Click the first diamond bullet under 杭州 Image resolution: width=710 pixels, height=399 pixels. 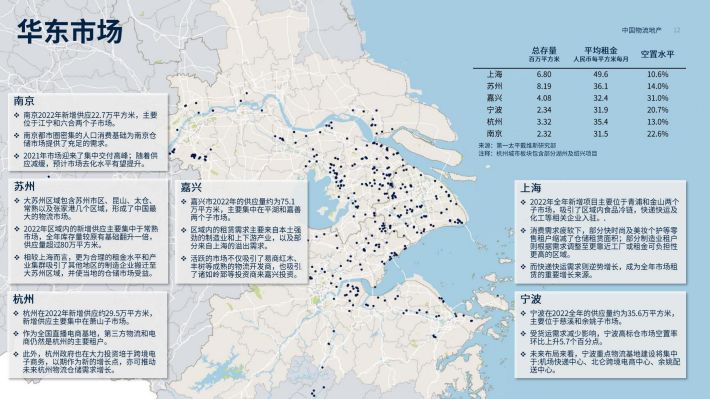click(x=16, y=313)
